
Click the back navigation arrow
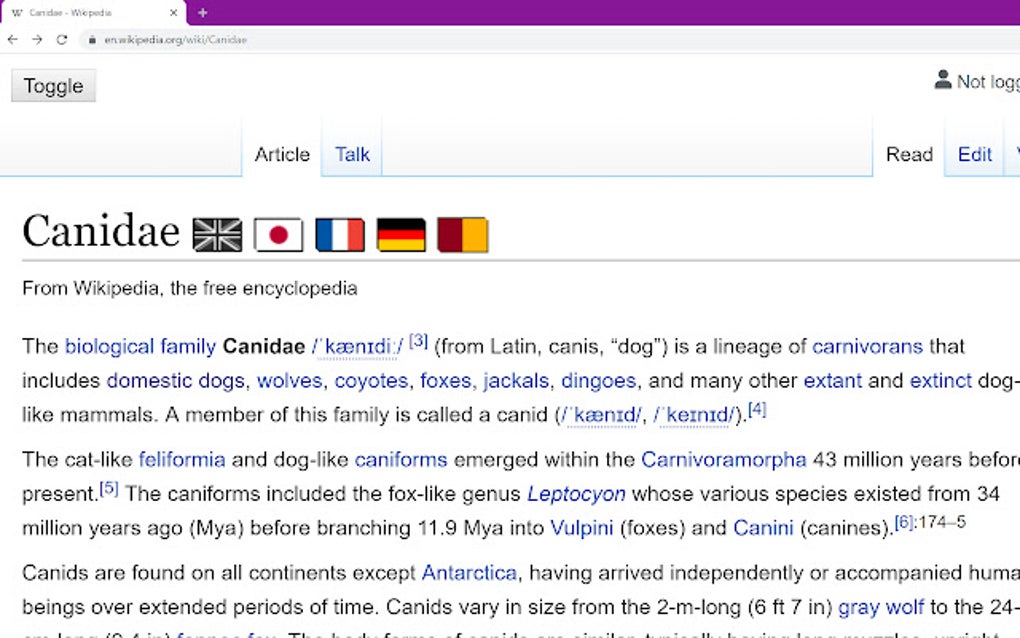tap(11, 40)
